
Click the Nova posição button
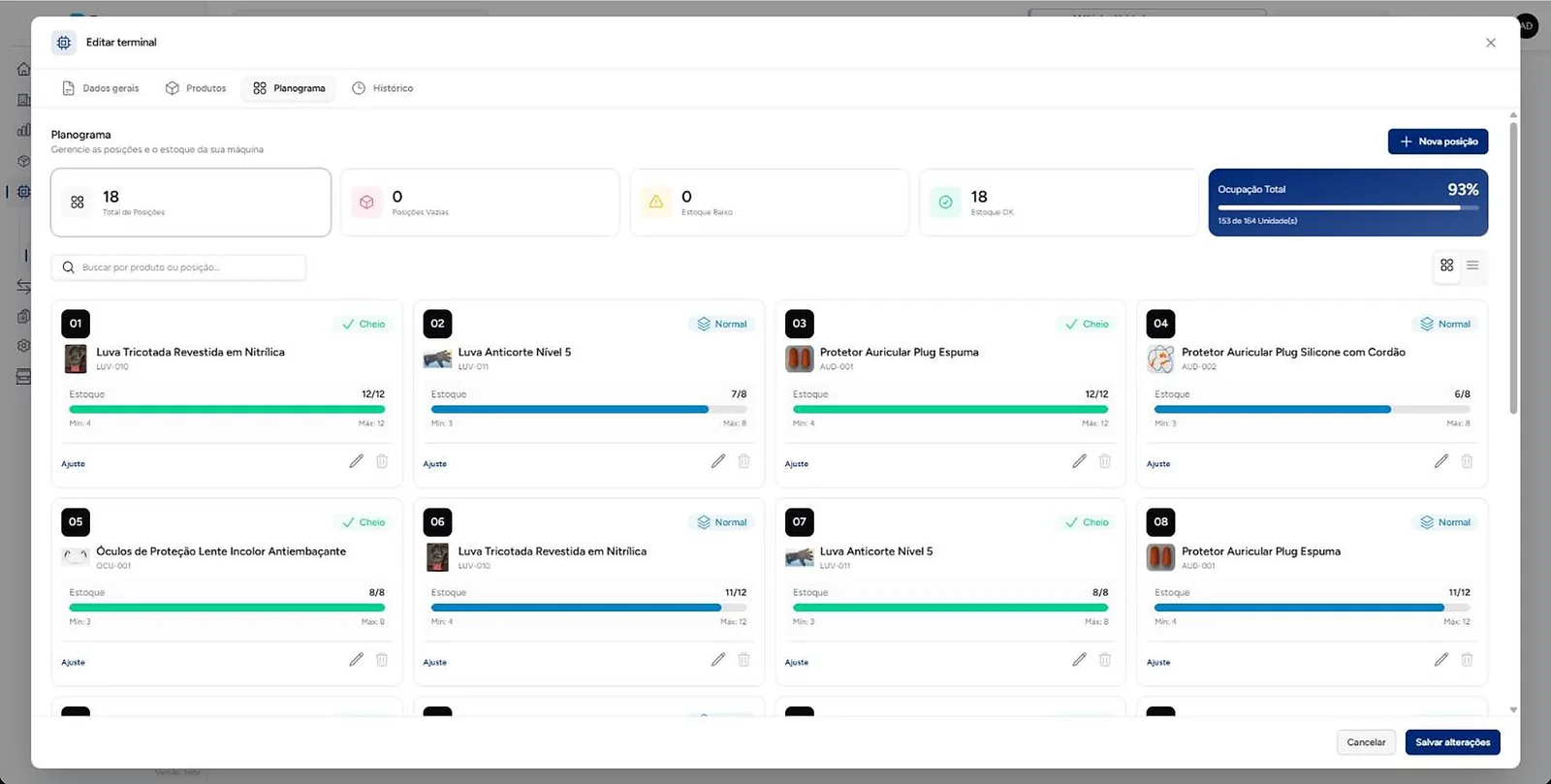point(1438,141)
